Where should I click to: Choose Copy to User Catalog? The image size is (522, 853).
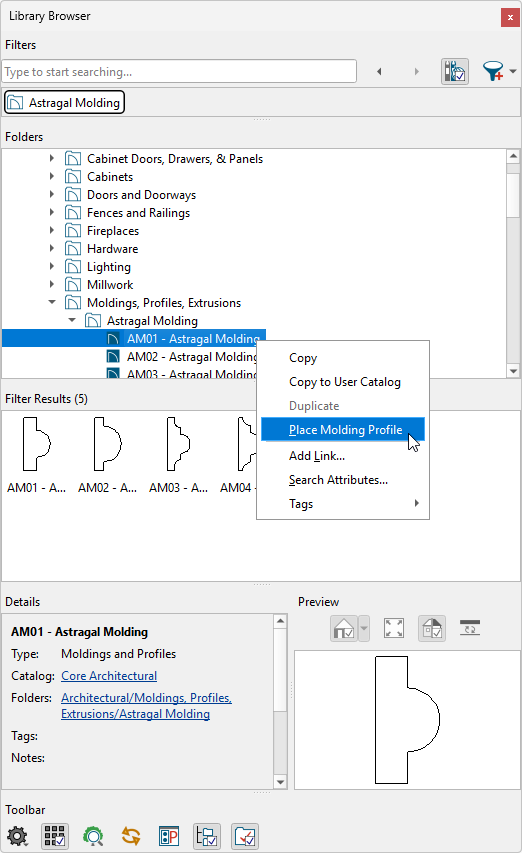click(x=343, y=382)
